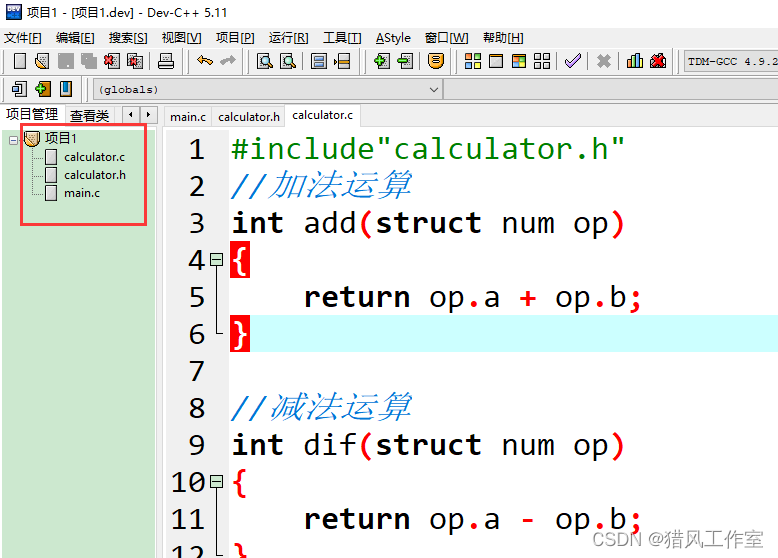Open the TDM-GCC 4.9.2 compiler dropdown
Viewport: 778px width, 558px height.
point(730,62)
